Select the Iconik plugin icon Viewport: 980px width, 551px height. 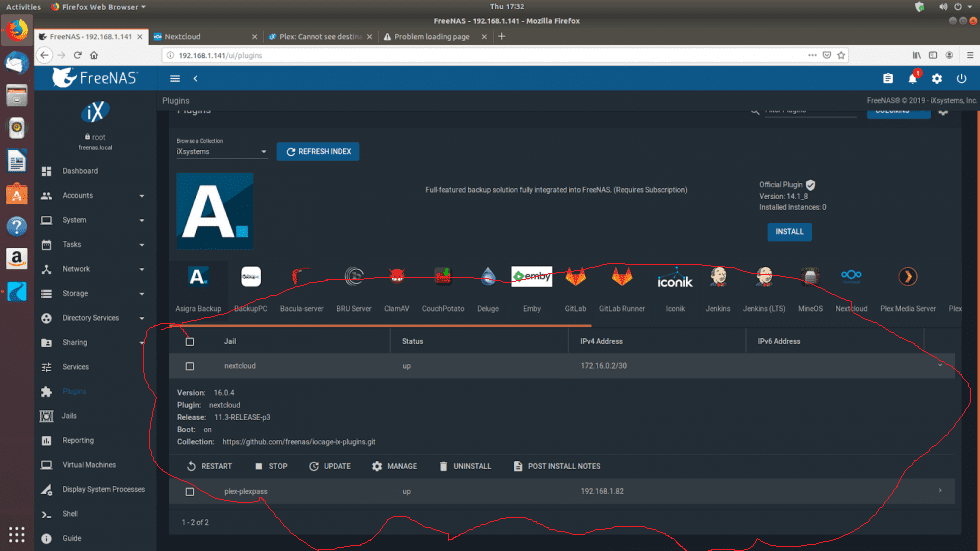click(675, 277)
